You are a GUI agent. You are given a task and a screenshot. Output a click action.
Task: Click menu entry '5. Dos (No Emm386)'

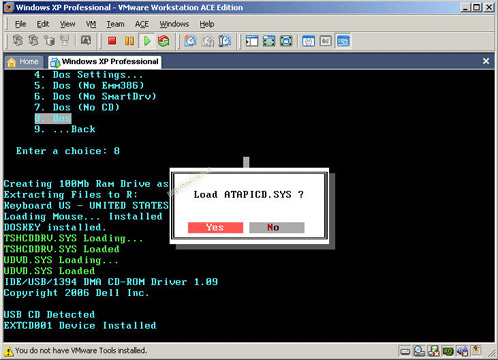click(x=89, y=86)
